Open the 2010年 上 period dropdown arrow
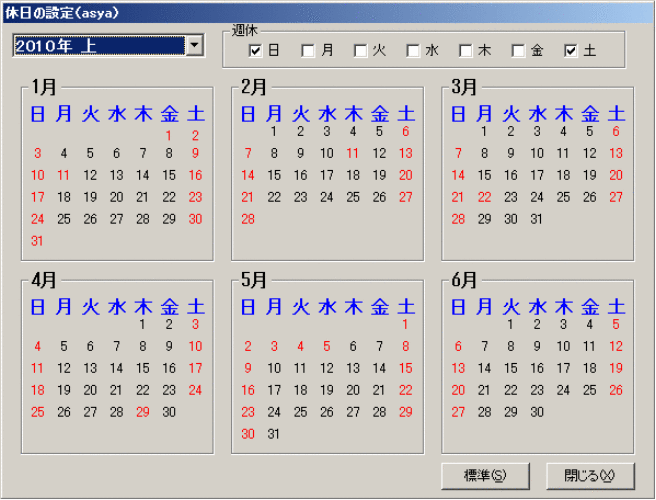The width and height of the screenshot is (656, 500). pos(193,45)
